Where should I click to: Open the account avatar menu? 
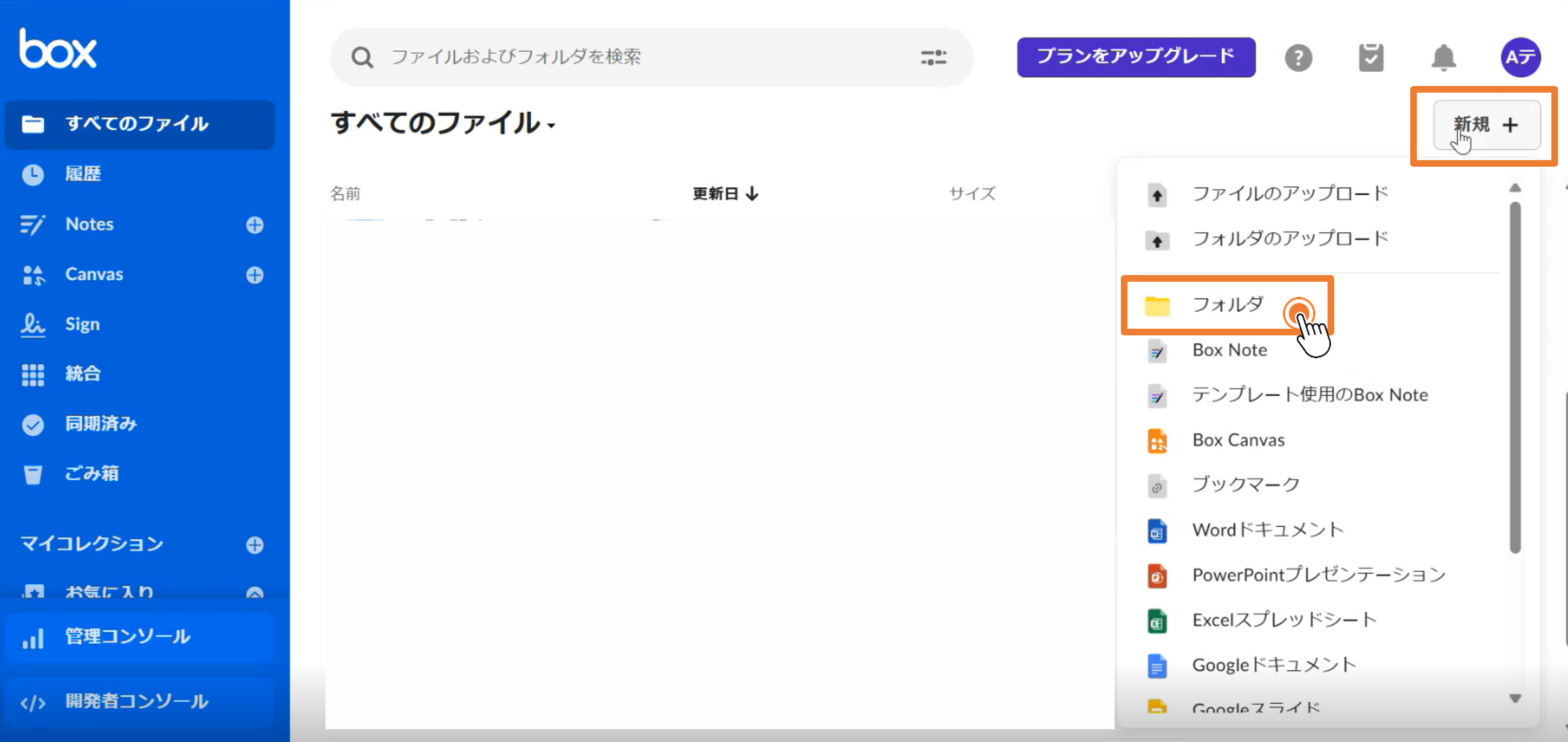(x=1520, y=57)
